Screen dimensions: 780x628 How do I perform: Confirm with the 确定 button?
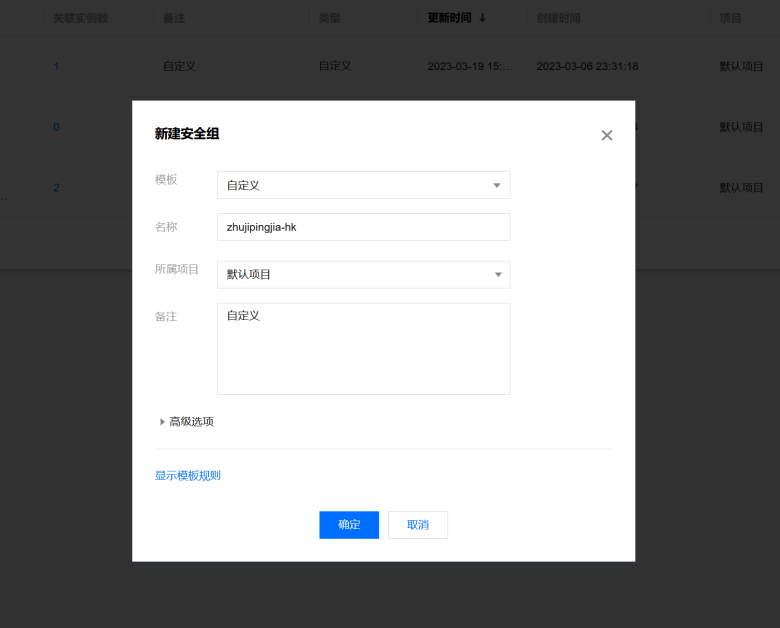tap(349, 524)
